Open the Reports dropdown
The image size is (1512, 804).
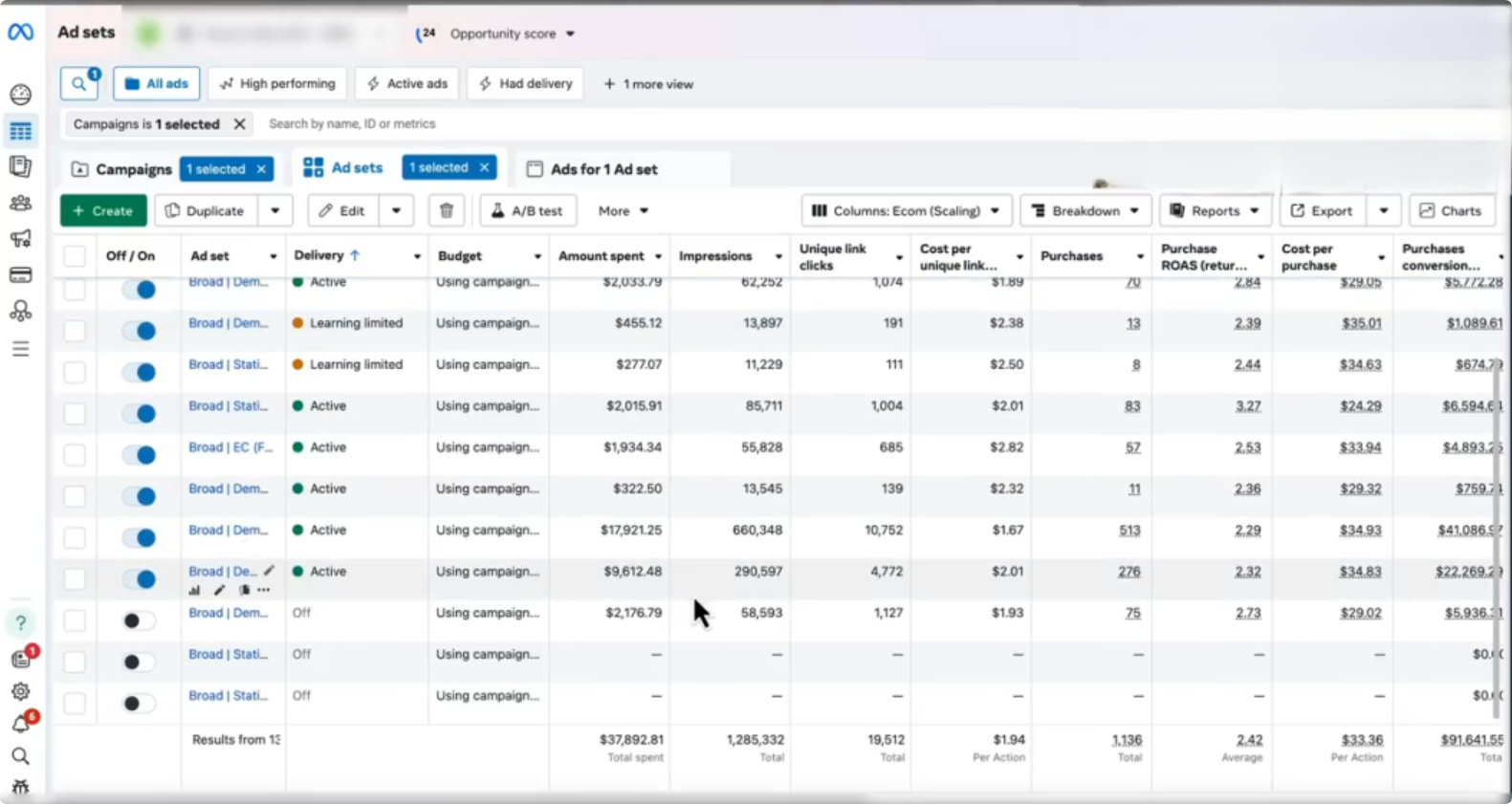[1216, 210]
